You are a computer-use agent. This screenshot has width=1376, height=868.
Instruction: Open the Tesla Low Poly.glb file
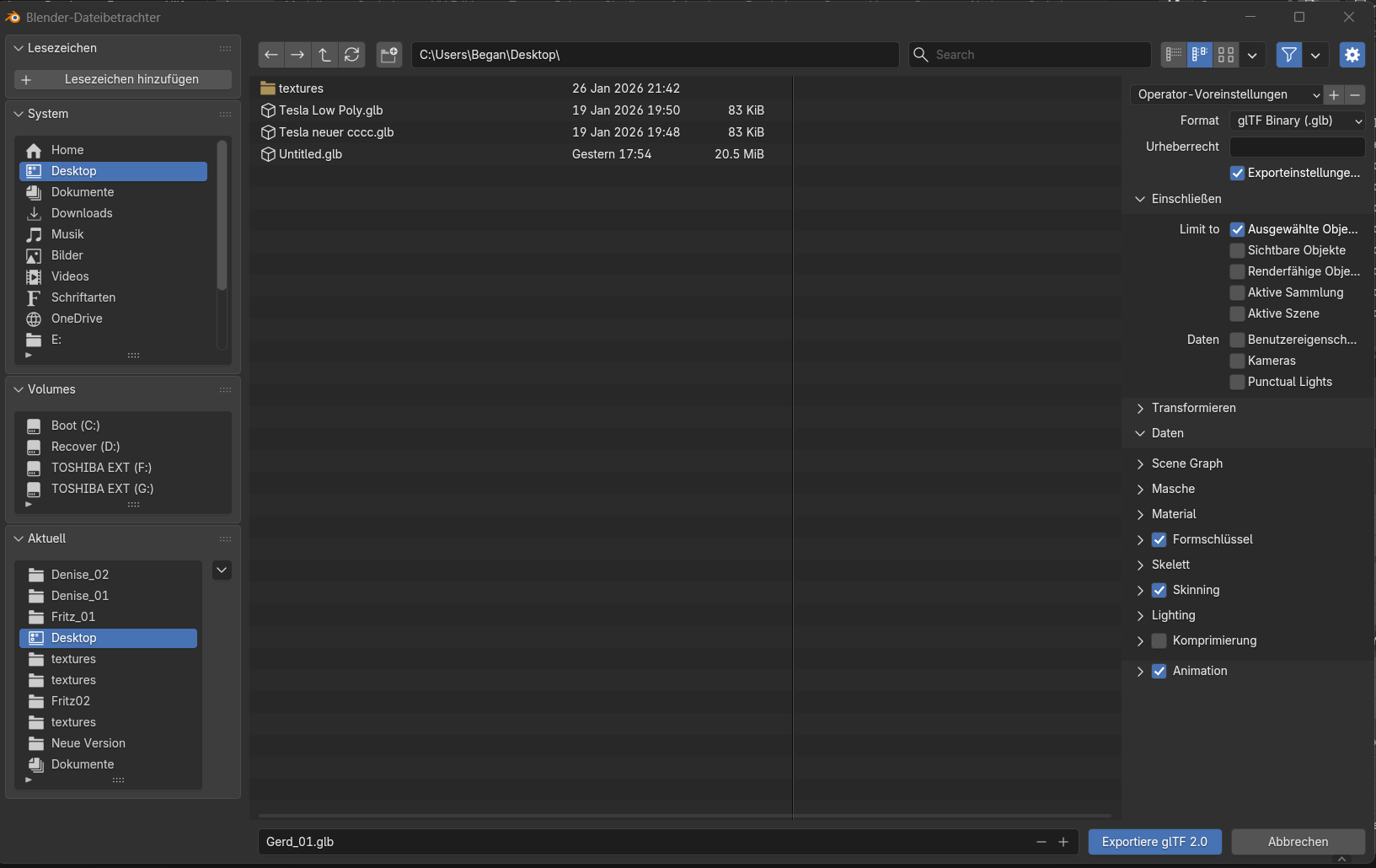(x=330, y=110)
